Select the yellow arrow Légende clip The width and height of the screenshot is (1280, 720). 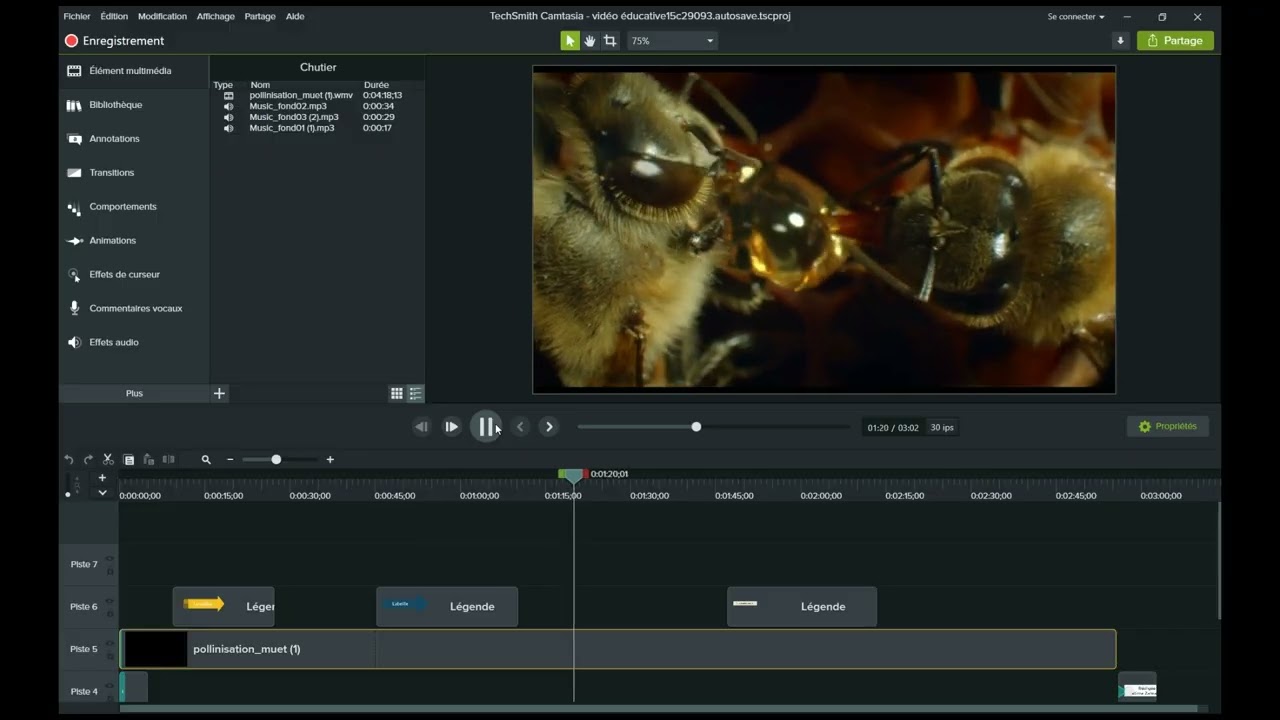223,606
